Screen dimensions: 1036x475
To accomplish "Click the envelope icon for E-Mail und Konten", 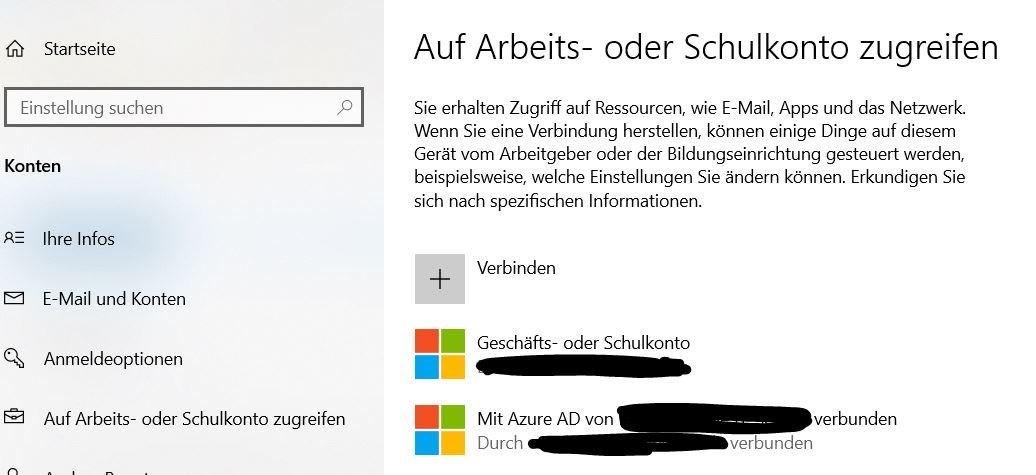I will point(14,299).
